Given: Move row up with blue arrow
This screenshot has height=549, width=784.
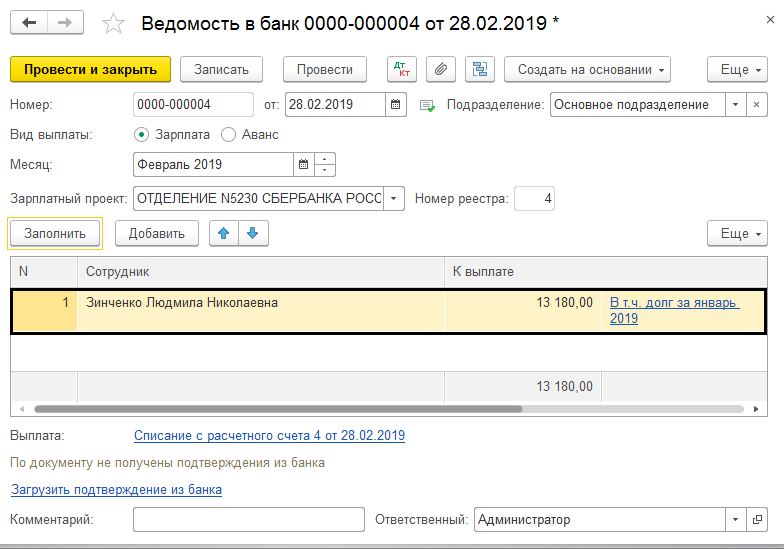Looking at the screenshot, I should point(224,233).
